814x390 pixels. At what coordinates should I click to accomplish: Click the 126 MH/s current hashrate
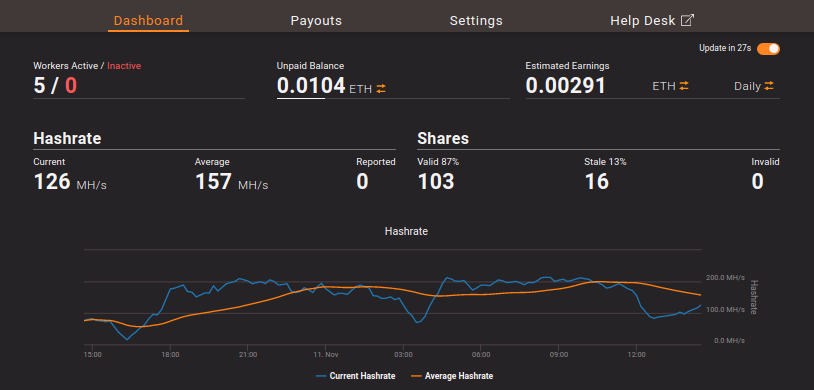(70, 182)
